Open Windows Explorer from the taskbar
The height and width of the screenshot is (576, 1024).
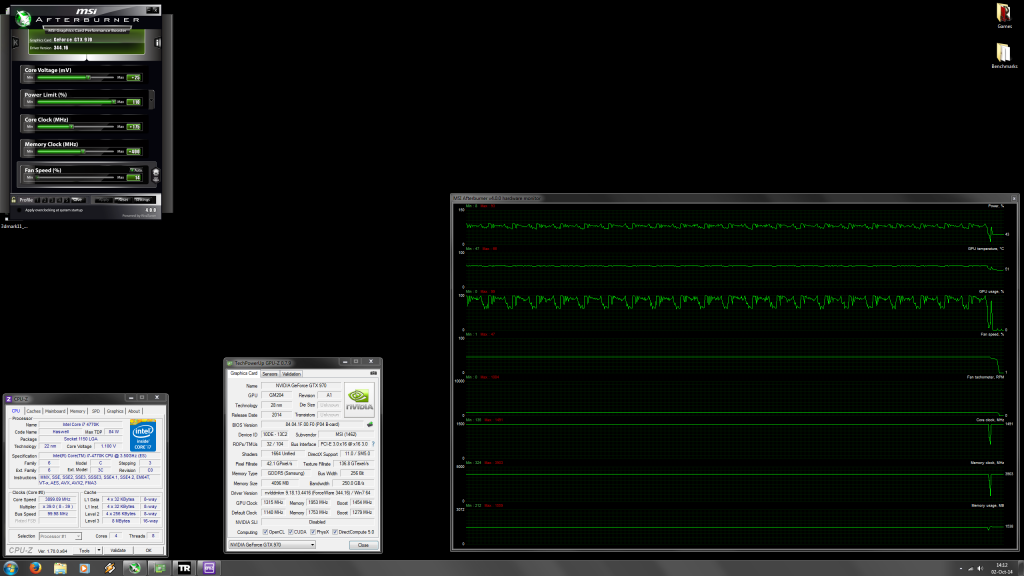coord(60,567)
